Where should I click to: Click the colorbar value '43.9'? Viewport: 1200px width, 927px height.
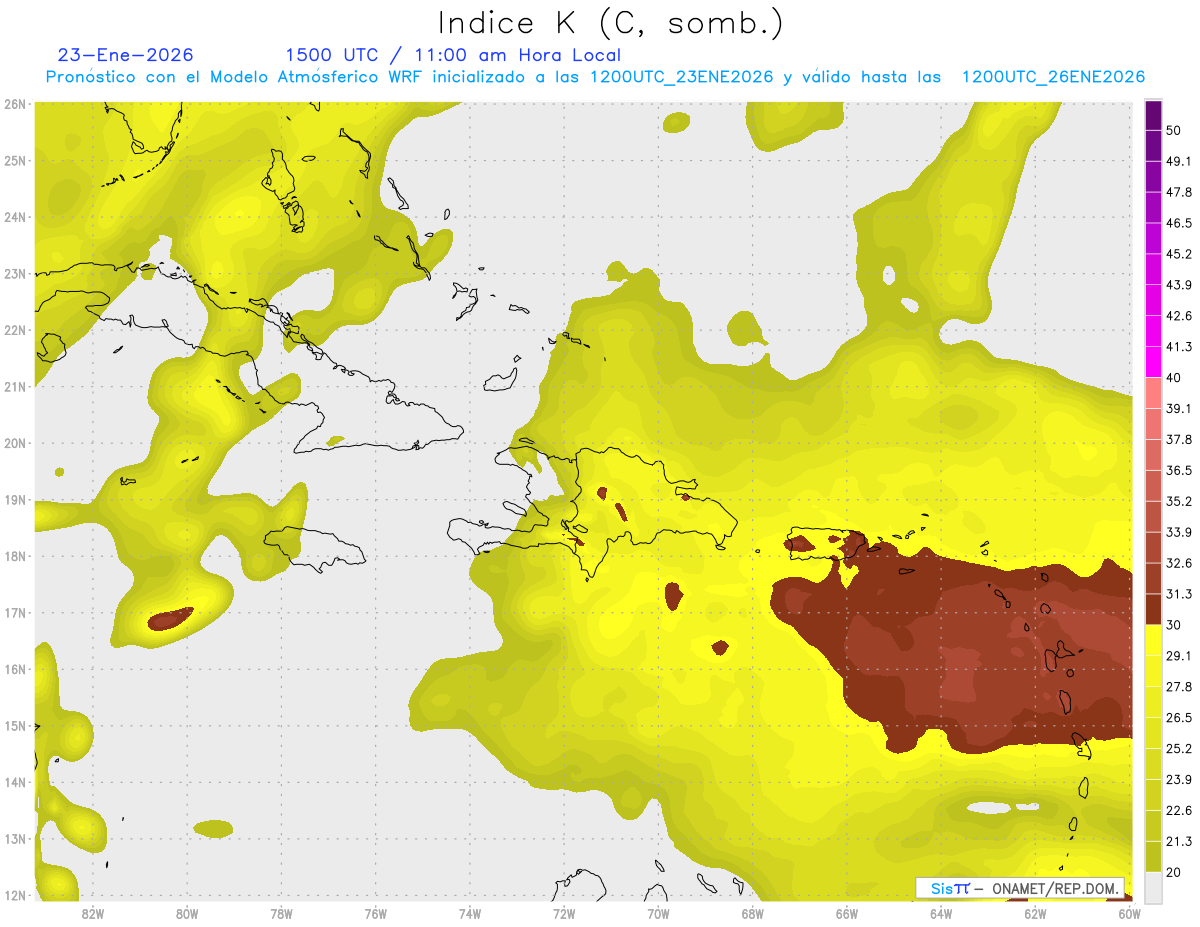coord(1178,285)
